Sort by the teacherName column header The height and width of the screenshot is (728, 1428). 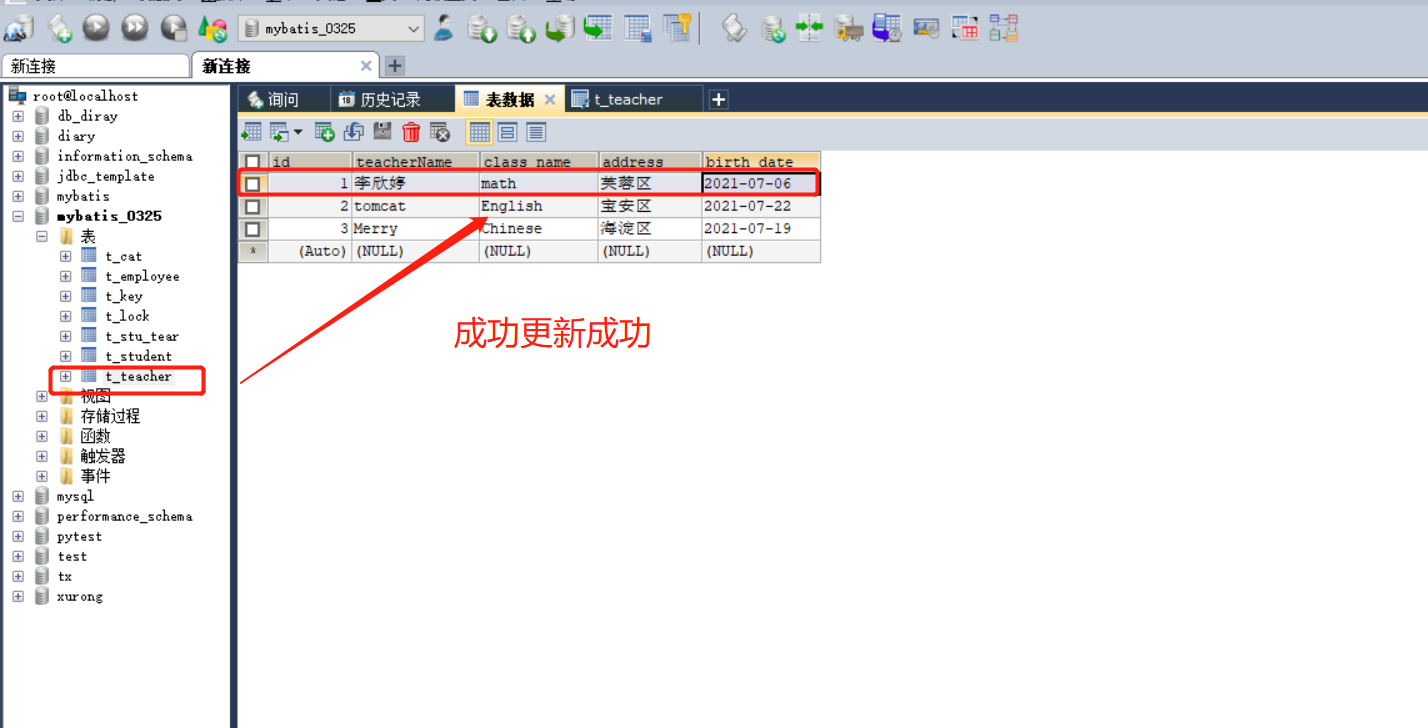point(416,162)
